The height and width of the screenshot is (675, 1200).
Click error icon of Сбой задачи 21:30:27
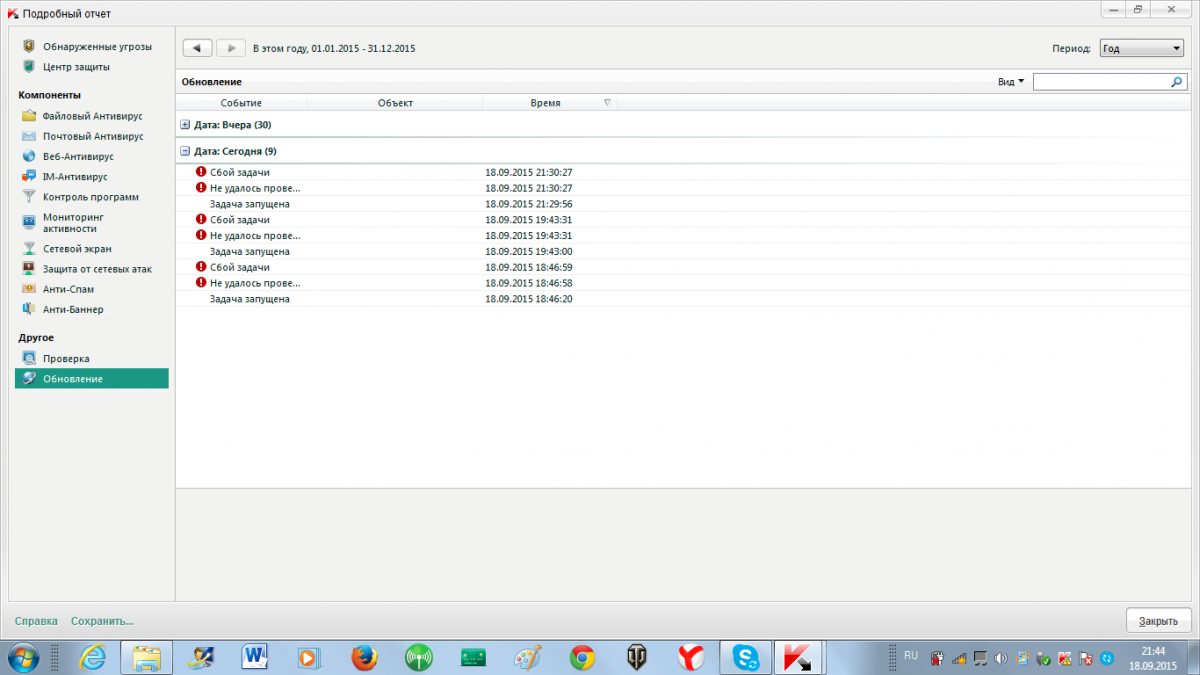click(200, 172)
